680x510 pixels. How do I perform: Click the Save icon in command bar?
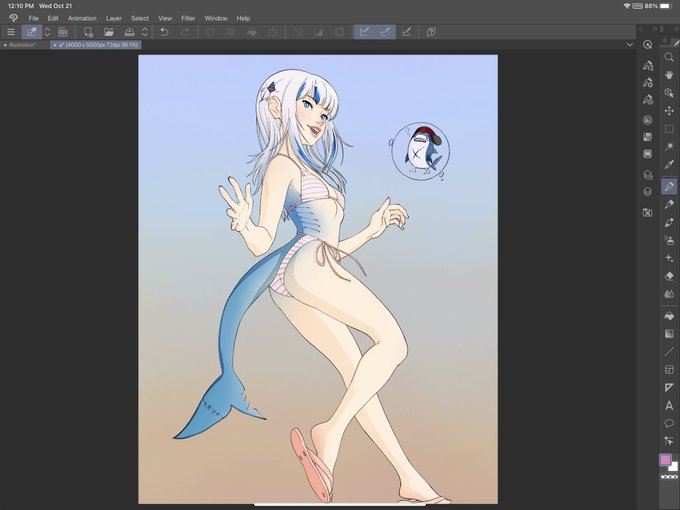[129, 32]
